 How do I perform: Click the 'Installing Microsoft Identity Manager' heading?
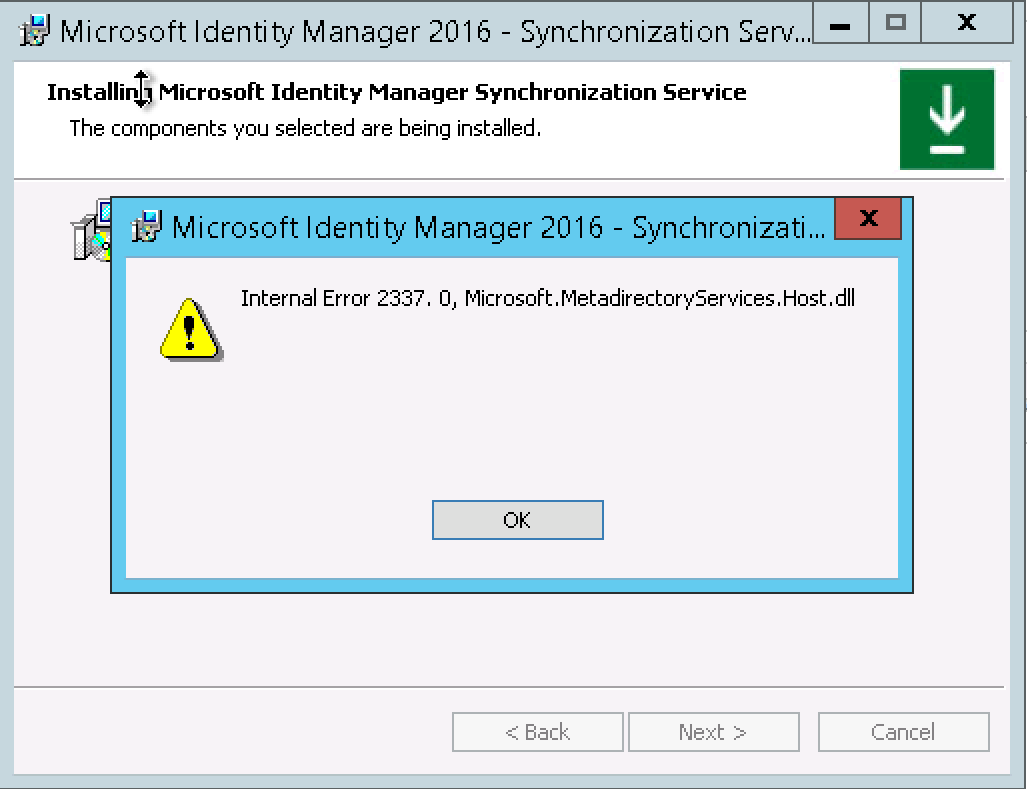396,92
